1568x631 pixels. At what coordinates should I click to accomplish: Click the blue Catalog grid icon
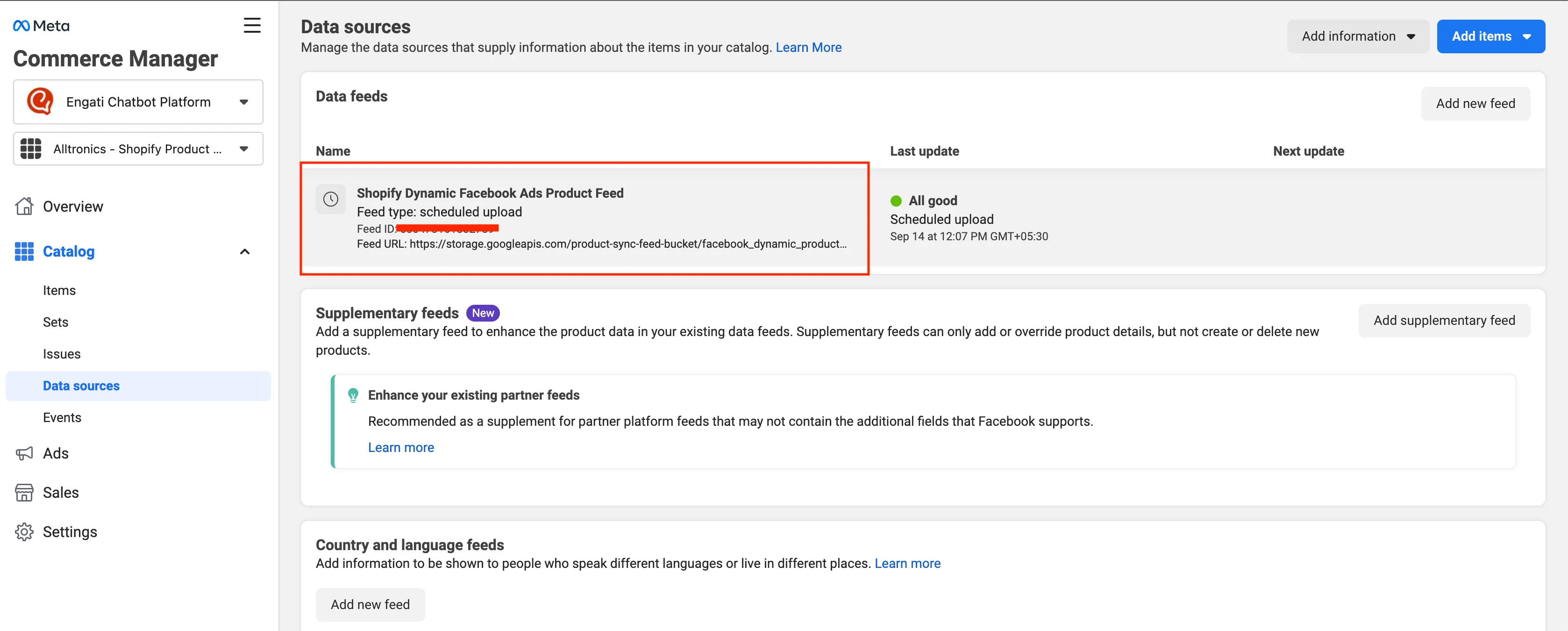pyautogui.click(x=24, y=251)
